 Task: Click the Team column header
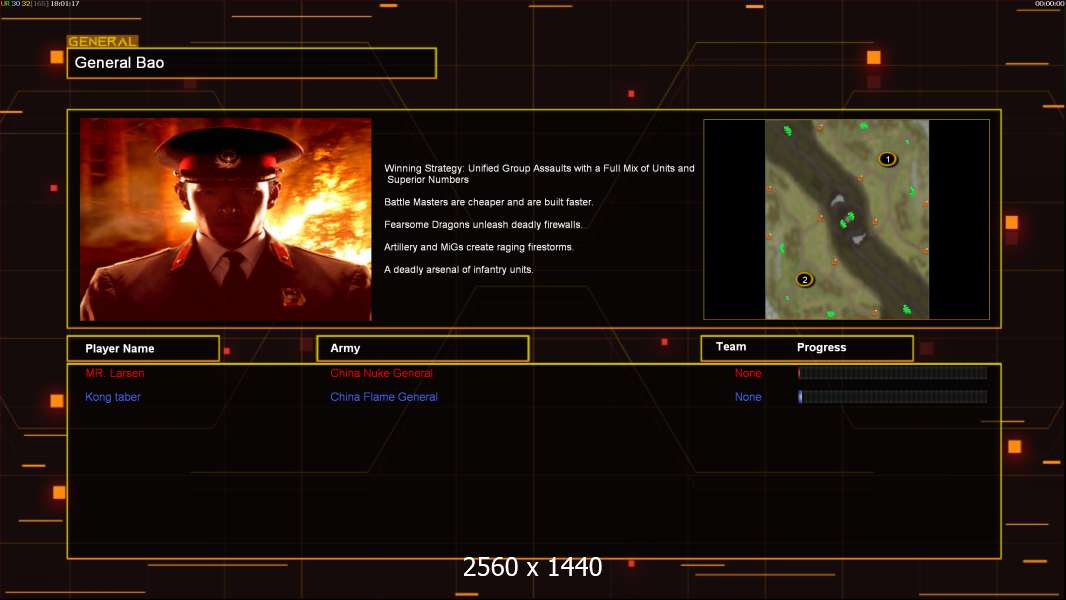tap(731, 347)
